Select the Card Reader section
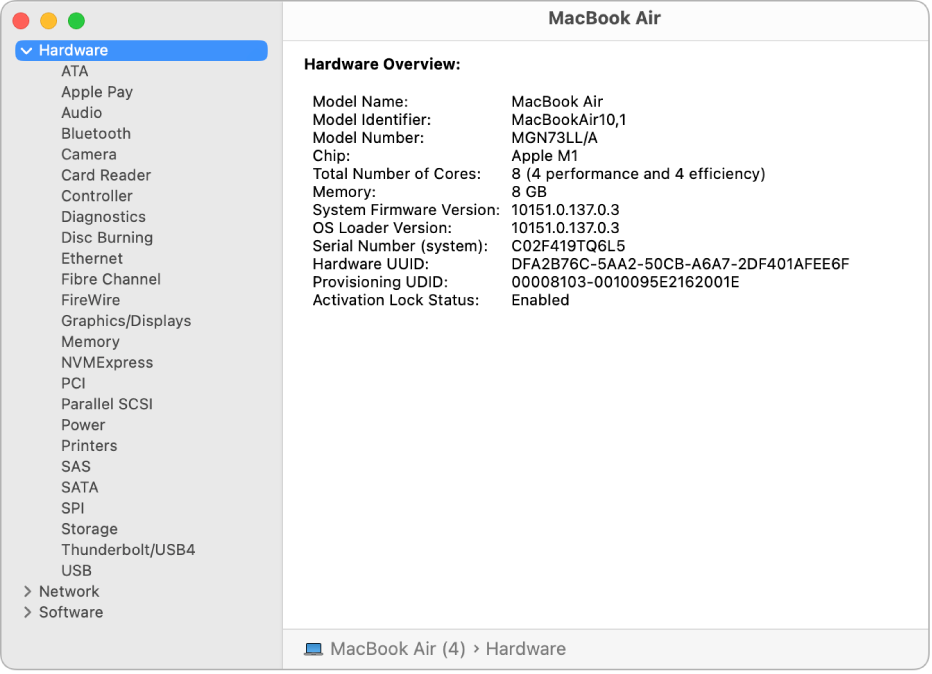 pos(106,175)
